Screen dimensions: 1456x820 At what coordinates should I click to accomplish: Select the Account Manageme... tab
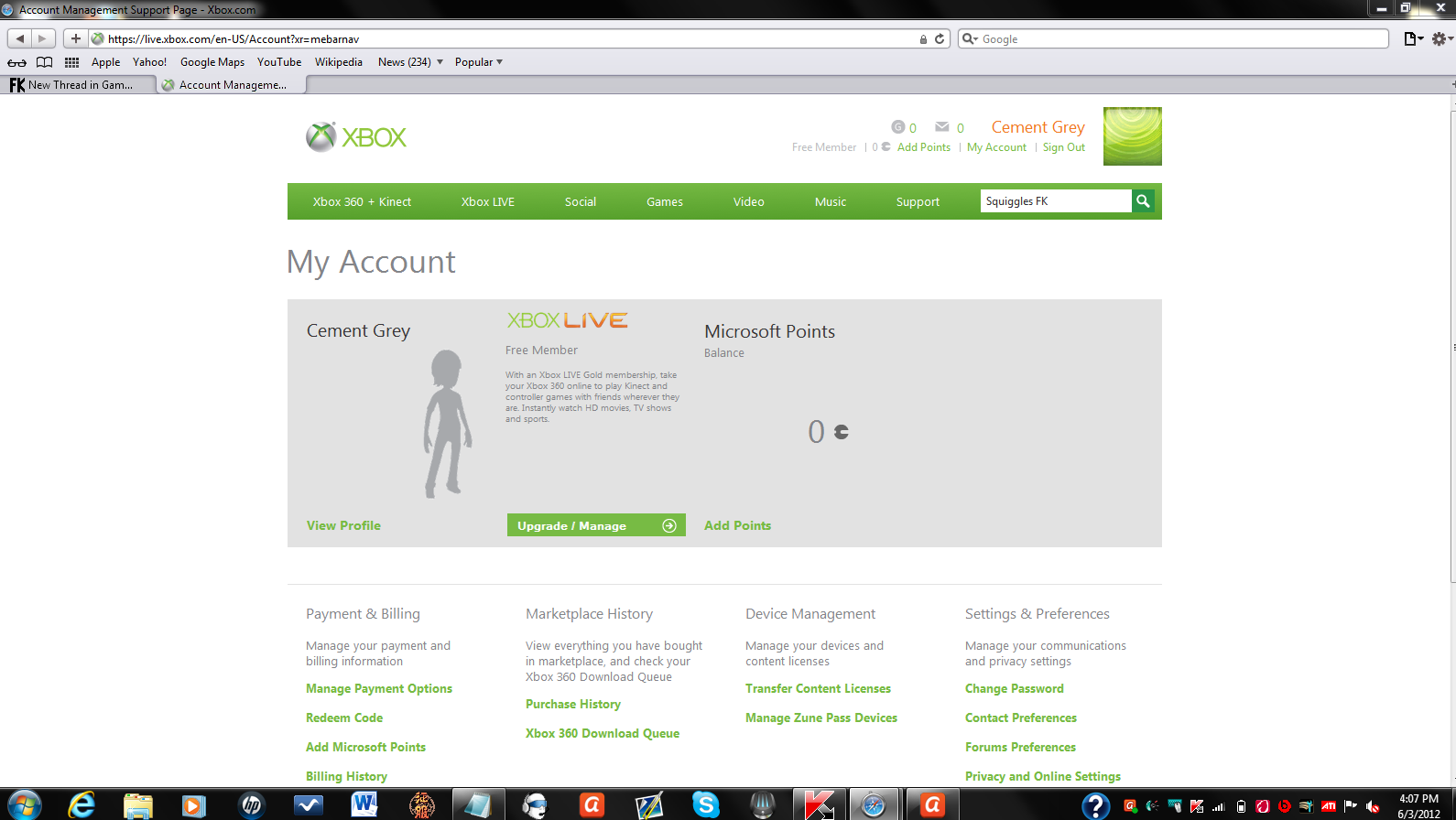(231, 85)
